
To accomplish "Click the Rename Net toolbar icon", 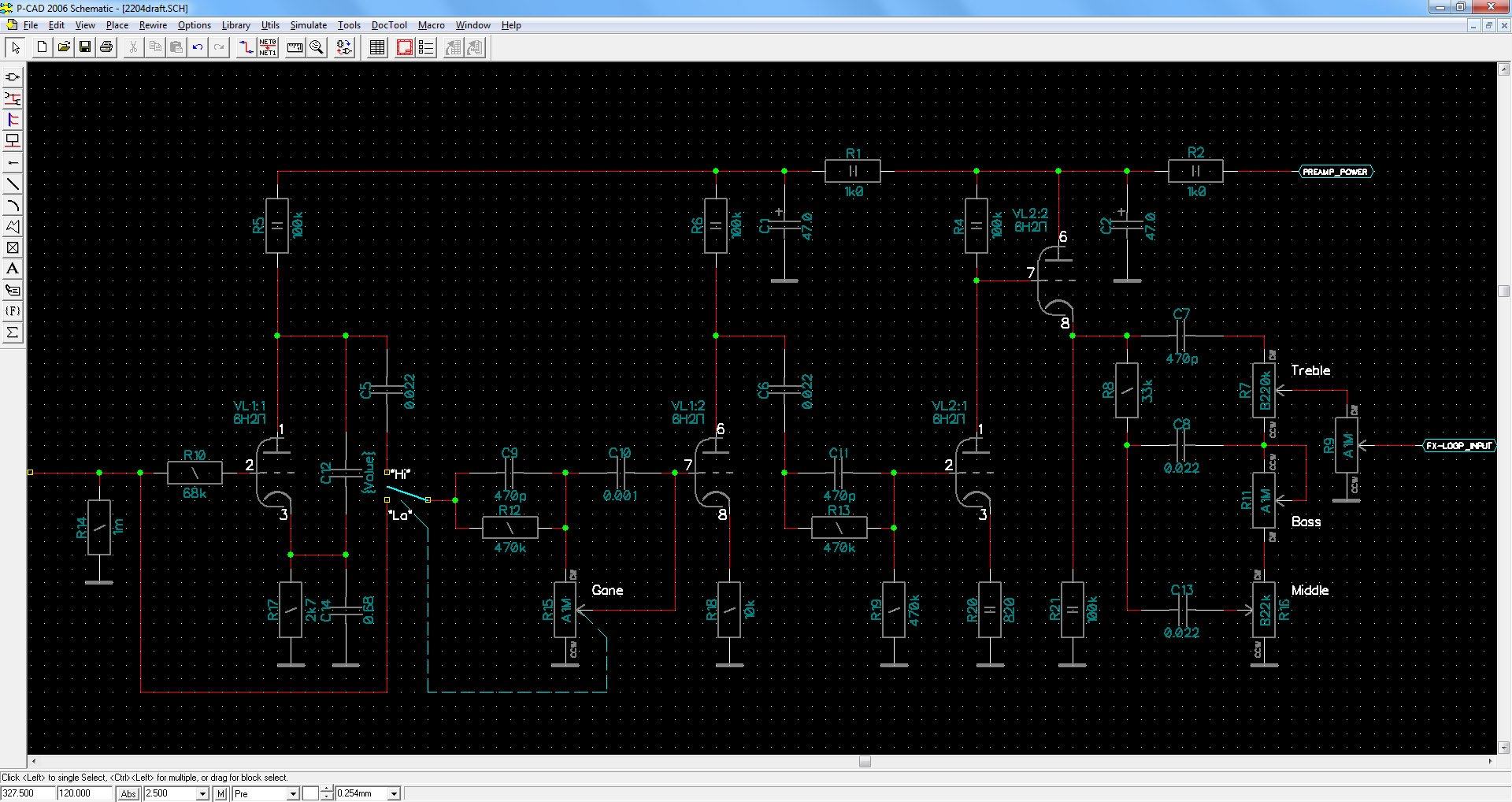I will pos(268,47).
